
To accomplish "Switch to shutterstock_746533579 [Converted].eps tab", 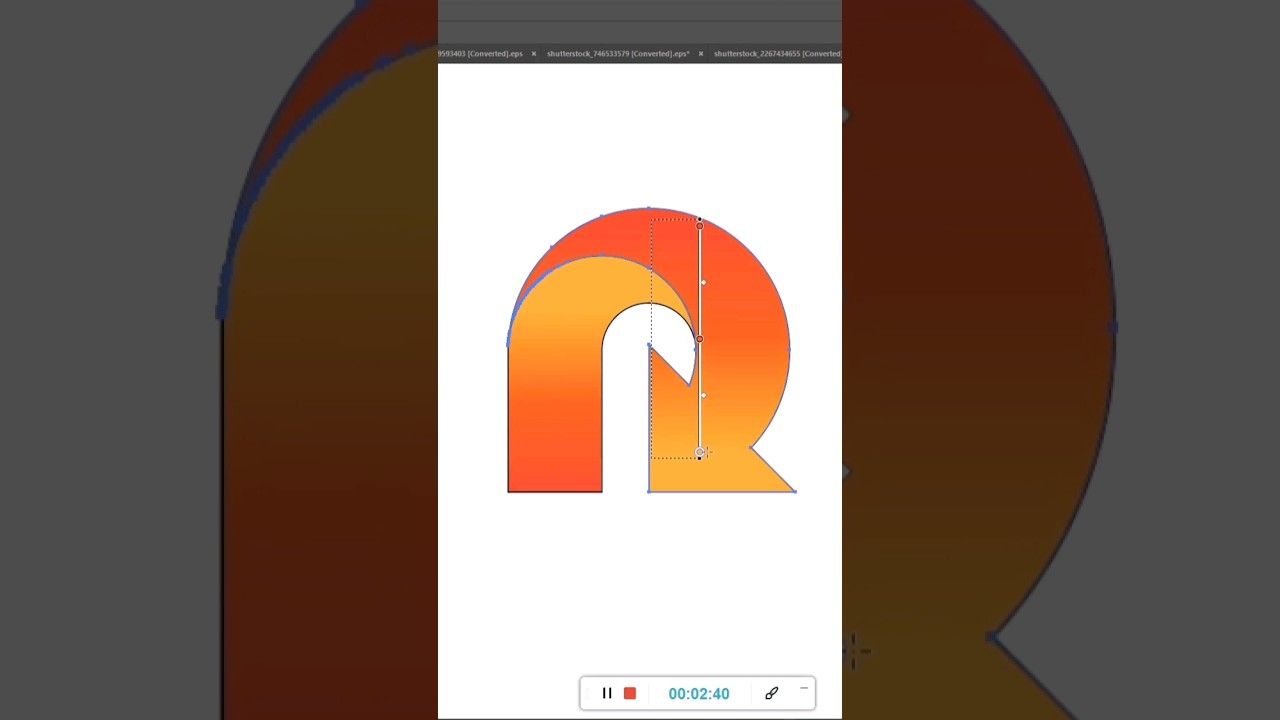I will [618, 54].
